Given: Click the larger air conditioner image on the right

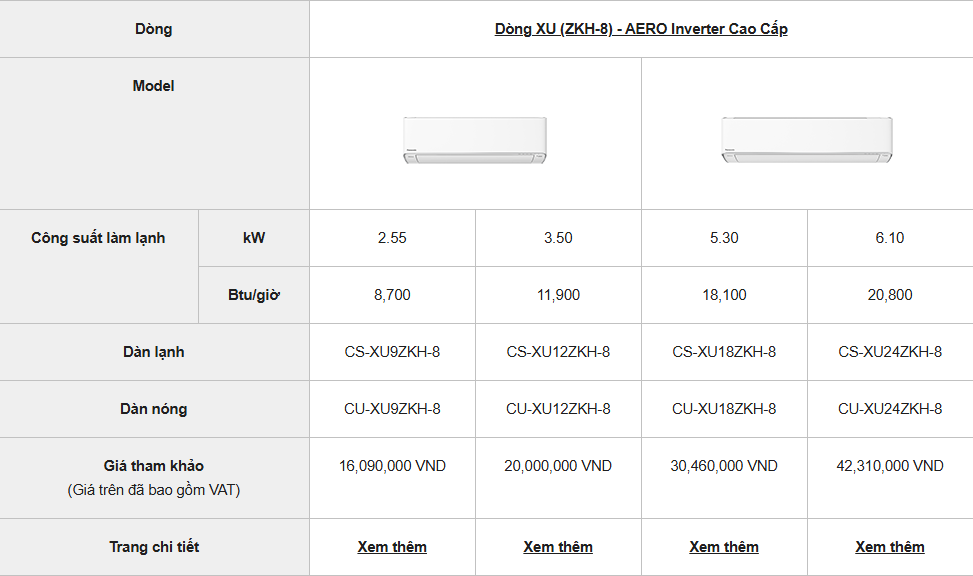Looking at the screenshot, I should [807, 139].
